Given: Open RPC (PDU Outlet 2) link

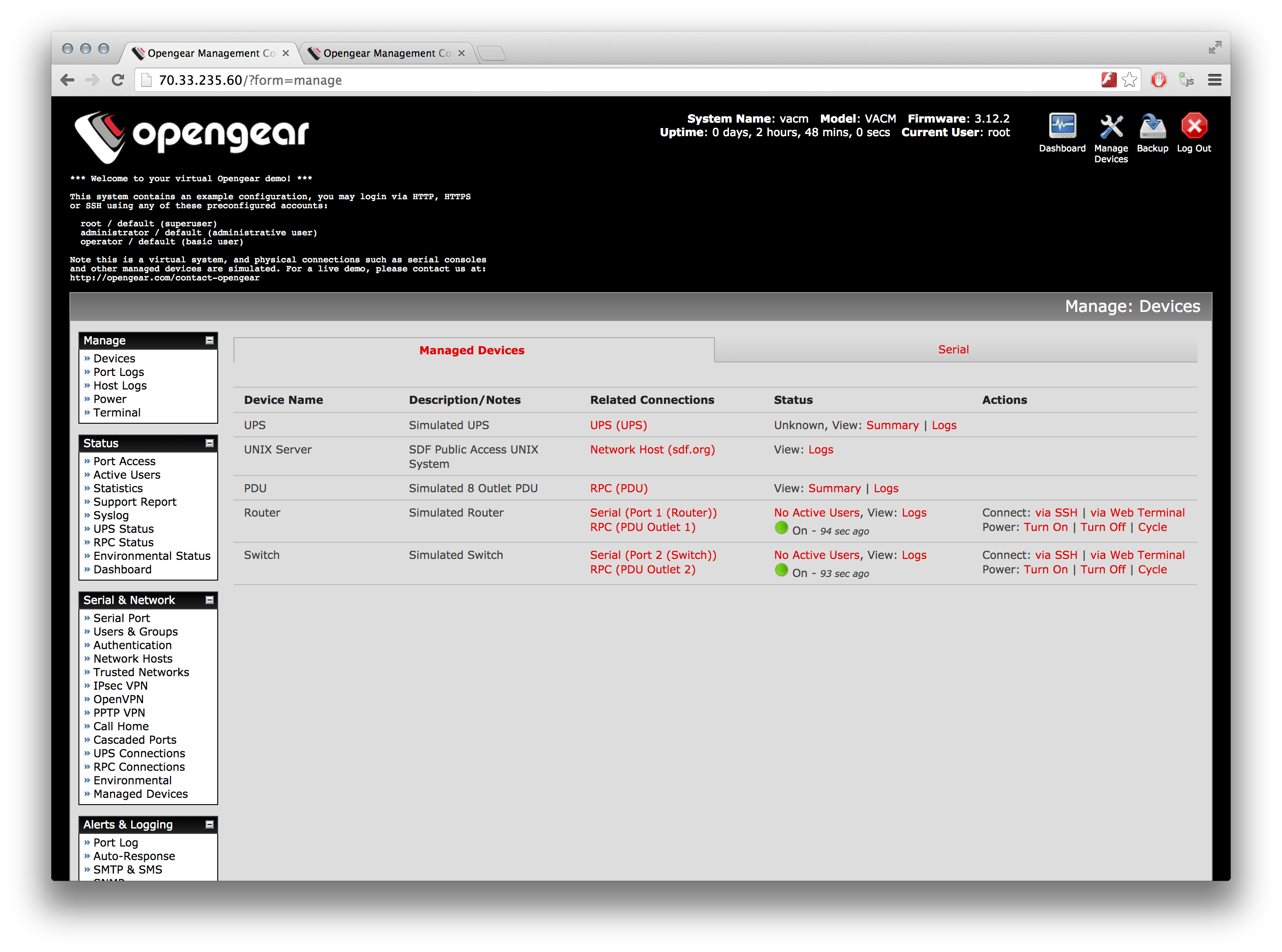Looking at the screenshot, I should [642, 569].
